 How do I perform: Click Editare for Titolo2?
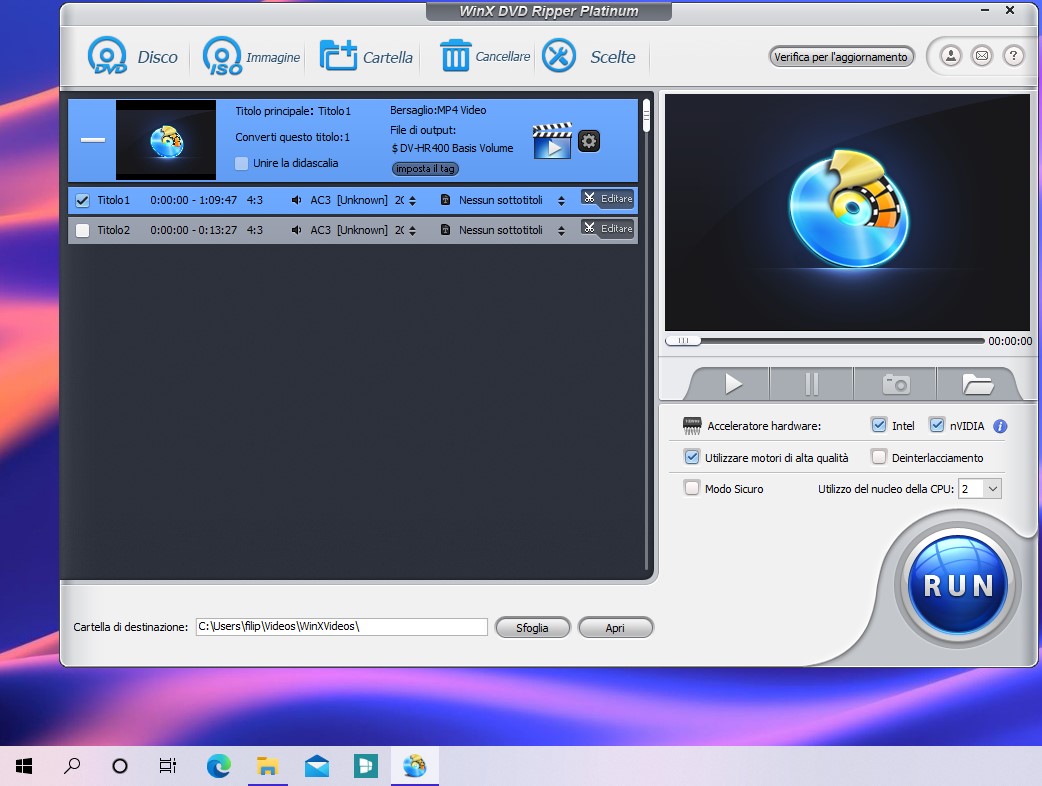(x=607, y=229)
